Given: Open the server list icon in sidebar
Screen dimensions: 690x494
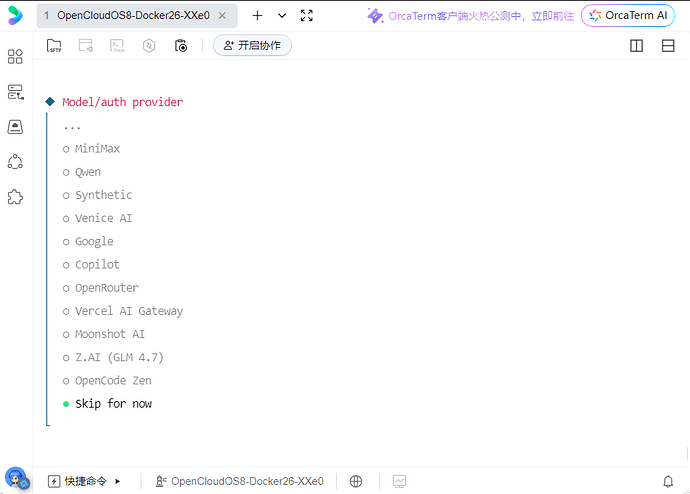Looking at the screenshot, I should (x=15, y=92).
